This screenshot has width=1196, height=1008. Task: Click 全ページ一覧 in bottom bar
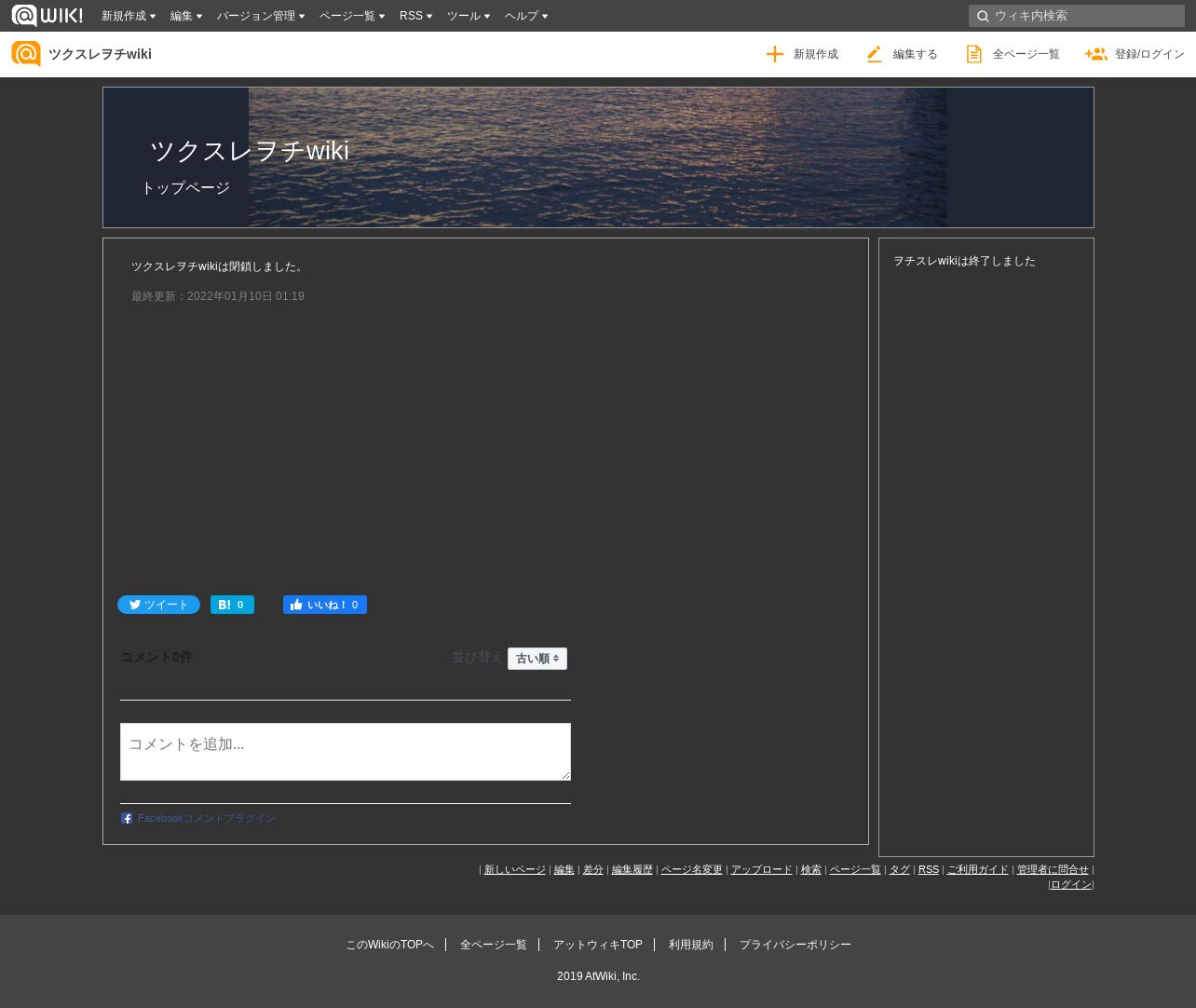[493, 945]
